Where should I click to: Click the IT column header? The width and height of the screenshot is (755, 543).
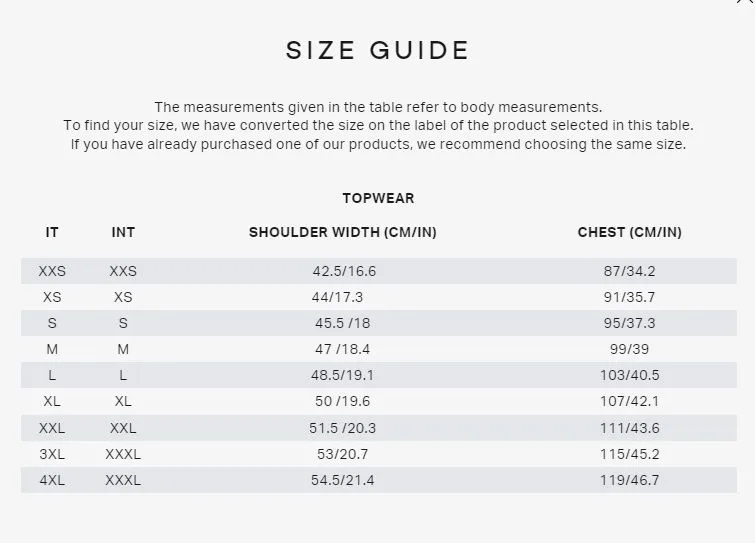(x=52, y=232)
